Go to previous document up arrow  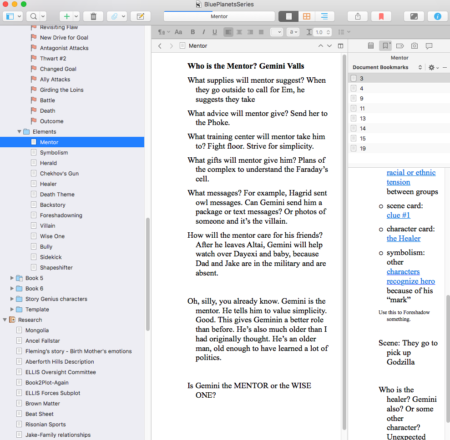pos(320,46)
